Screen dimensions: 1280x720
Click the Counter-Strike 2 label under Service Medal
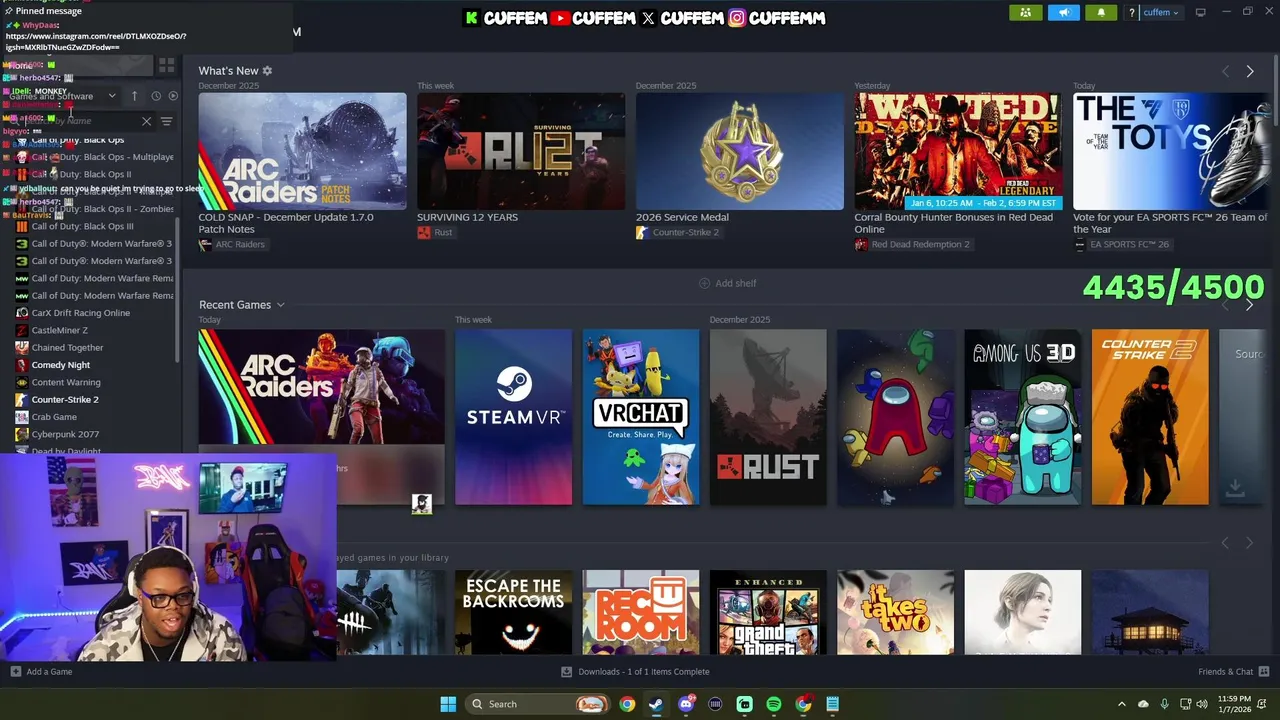tap(686, 233)
